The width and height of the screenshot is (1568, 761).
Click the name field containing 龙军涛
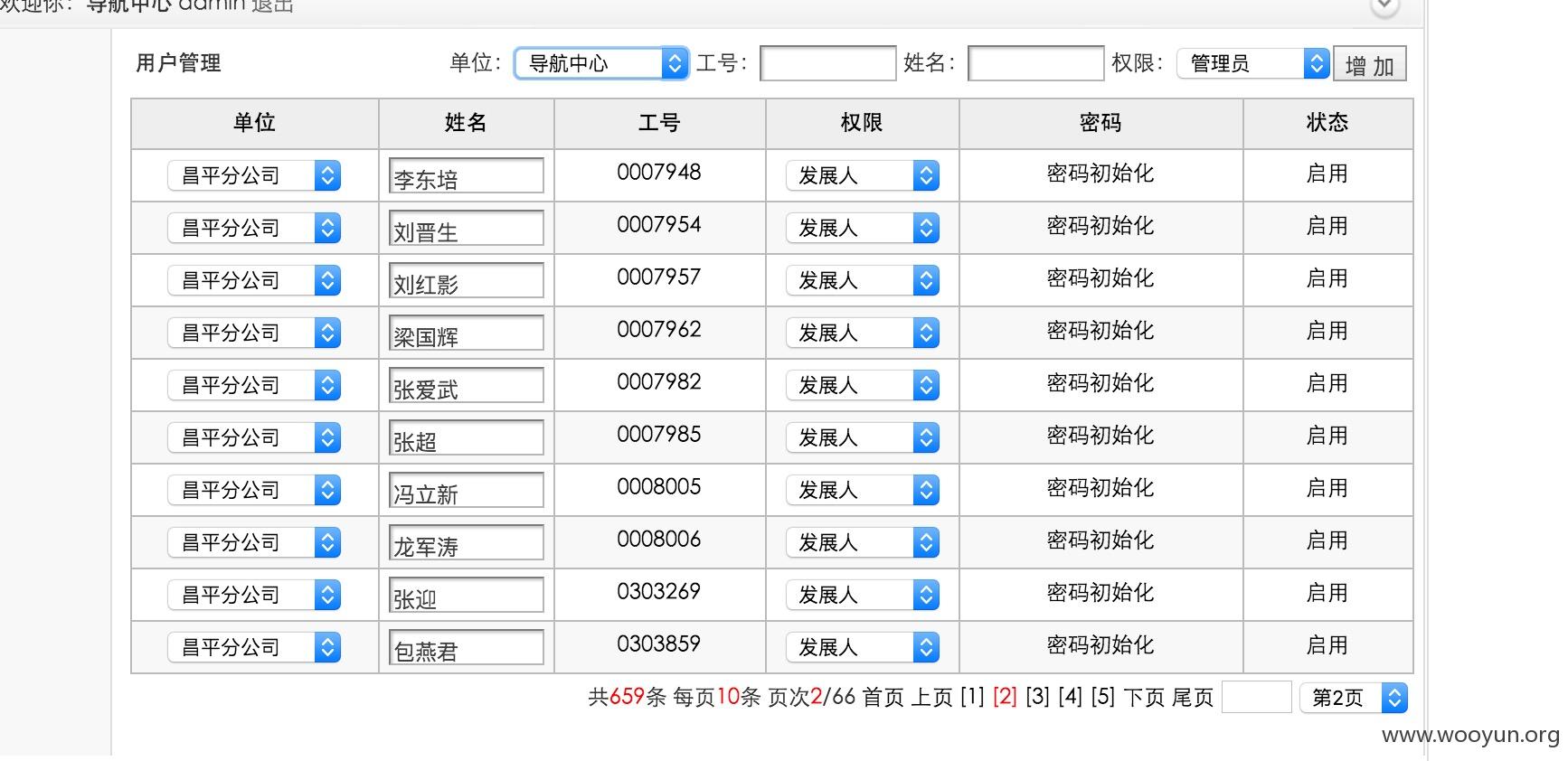(467, 543)
